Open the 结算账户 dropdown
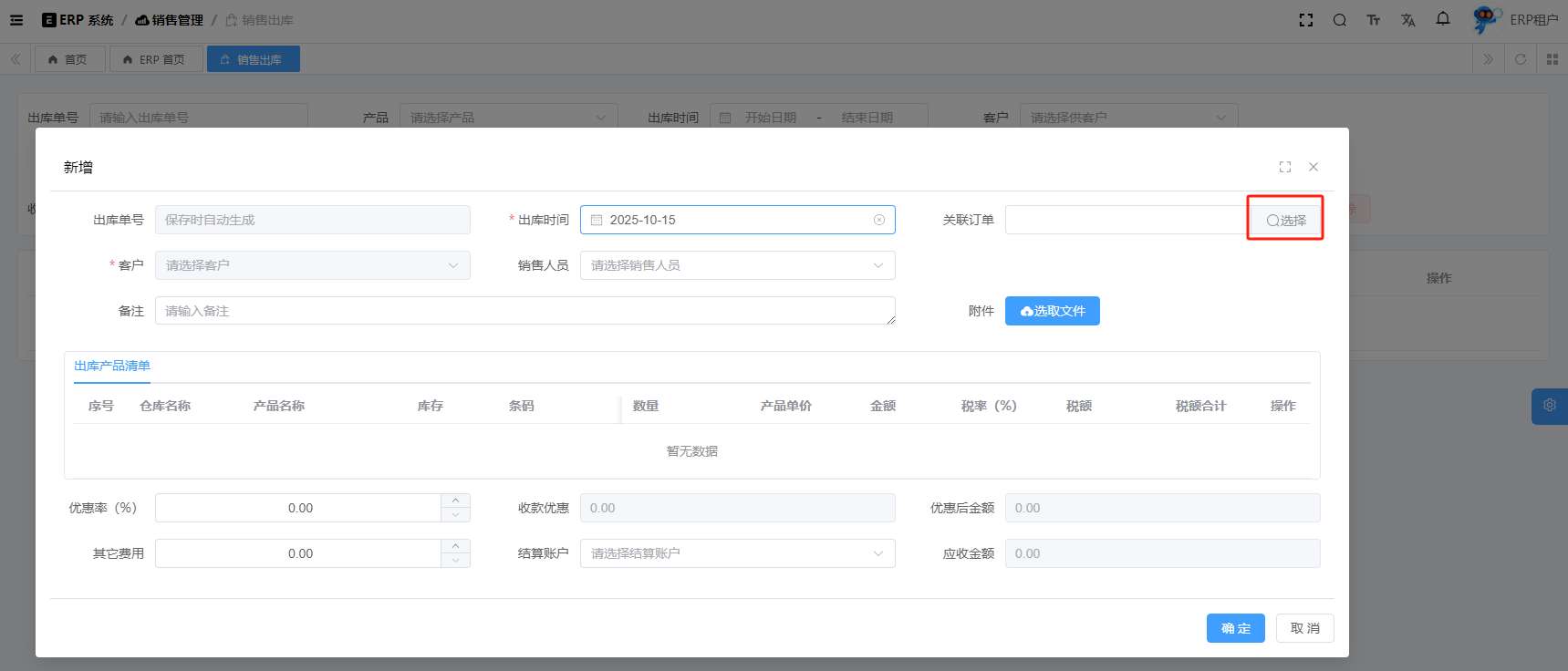Image resolution: width=1568 pixels, height=671 pixels. [x=737, y=553]
